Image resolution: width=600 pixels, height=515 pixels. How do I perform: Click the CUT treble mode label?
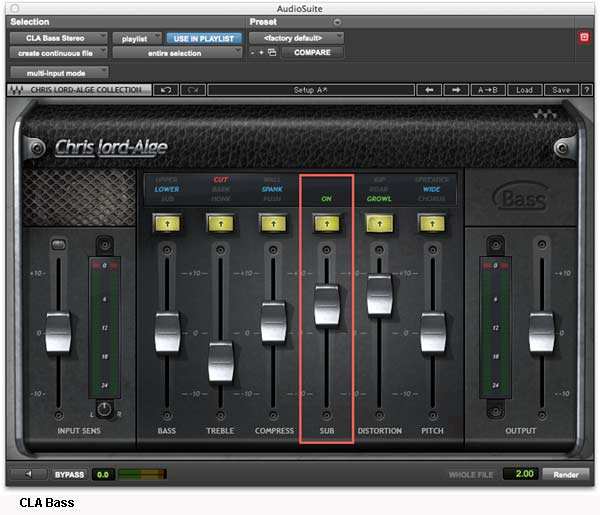click(221, 179)
